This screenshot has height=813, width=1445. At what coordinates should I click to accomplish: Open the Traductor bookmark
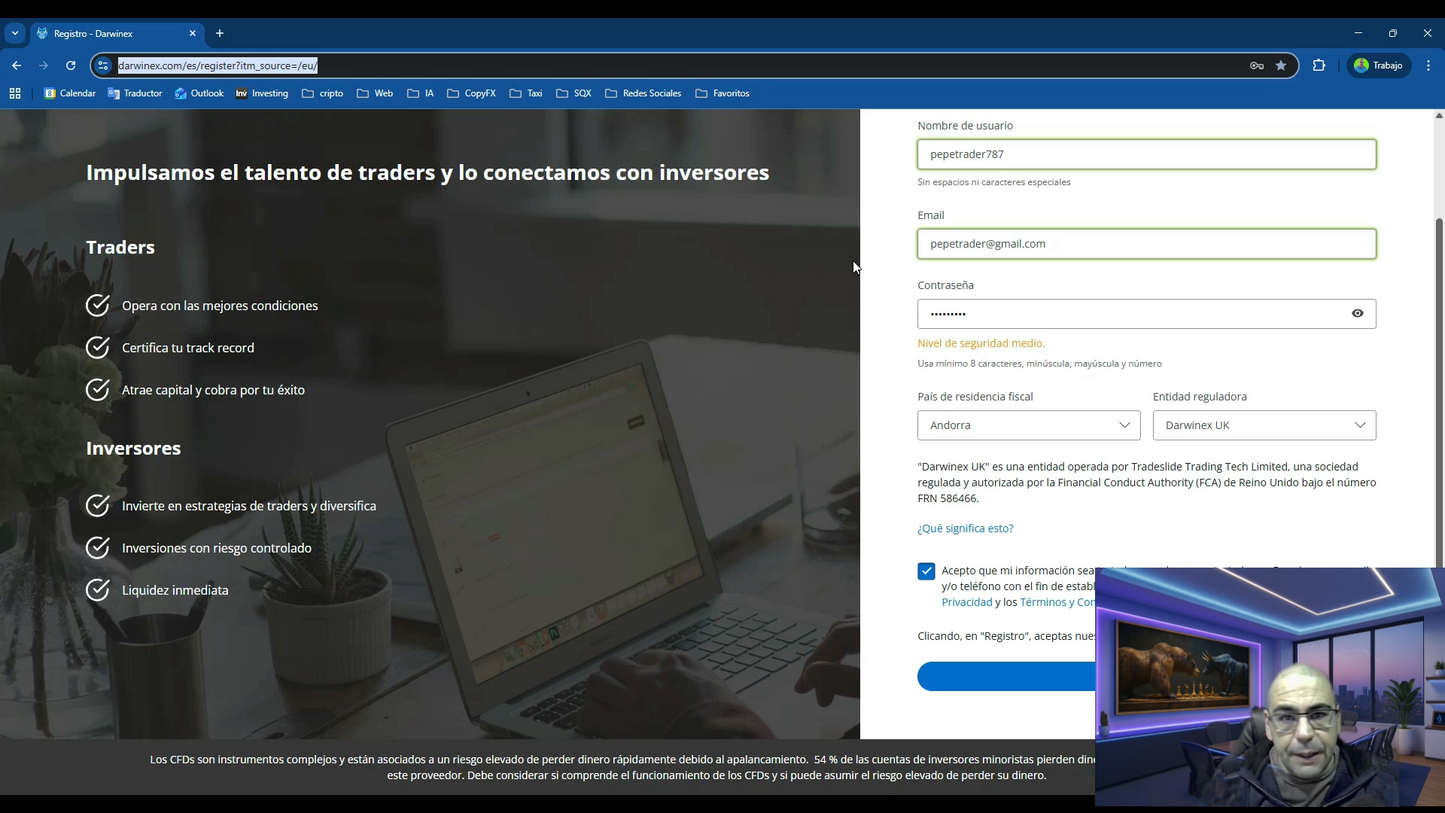click(135, 93)
